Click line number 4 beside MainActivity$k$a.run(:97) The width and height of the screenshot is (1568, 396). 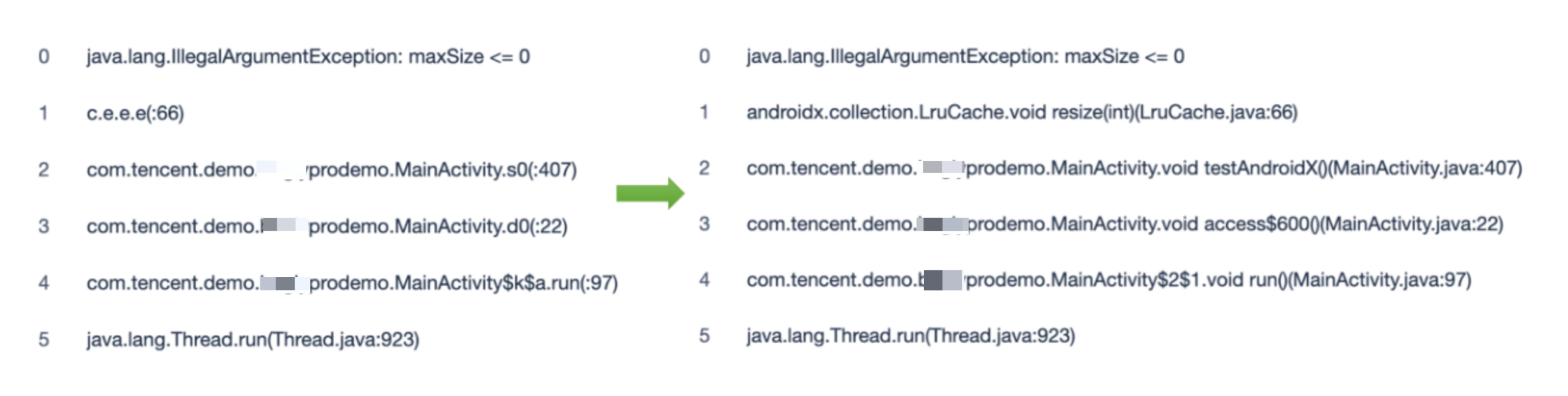(x=43, y=283)
